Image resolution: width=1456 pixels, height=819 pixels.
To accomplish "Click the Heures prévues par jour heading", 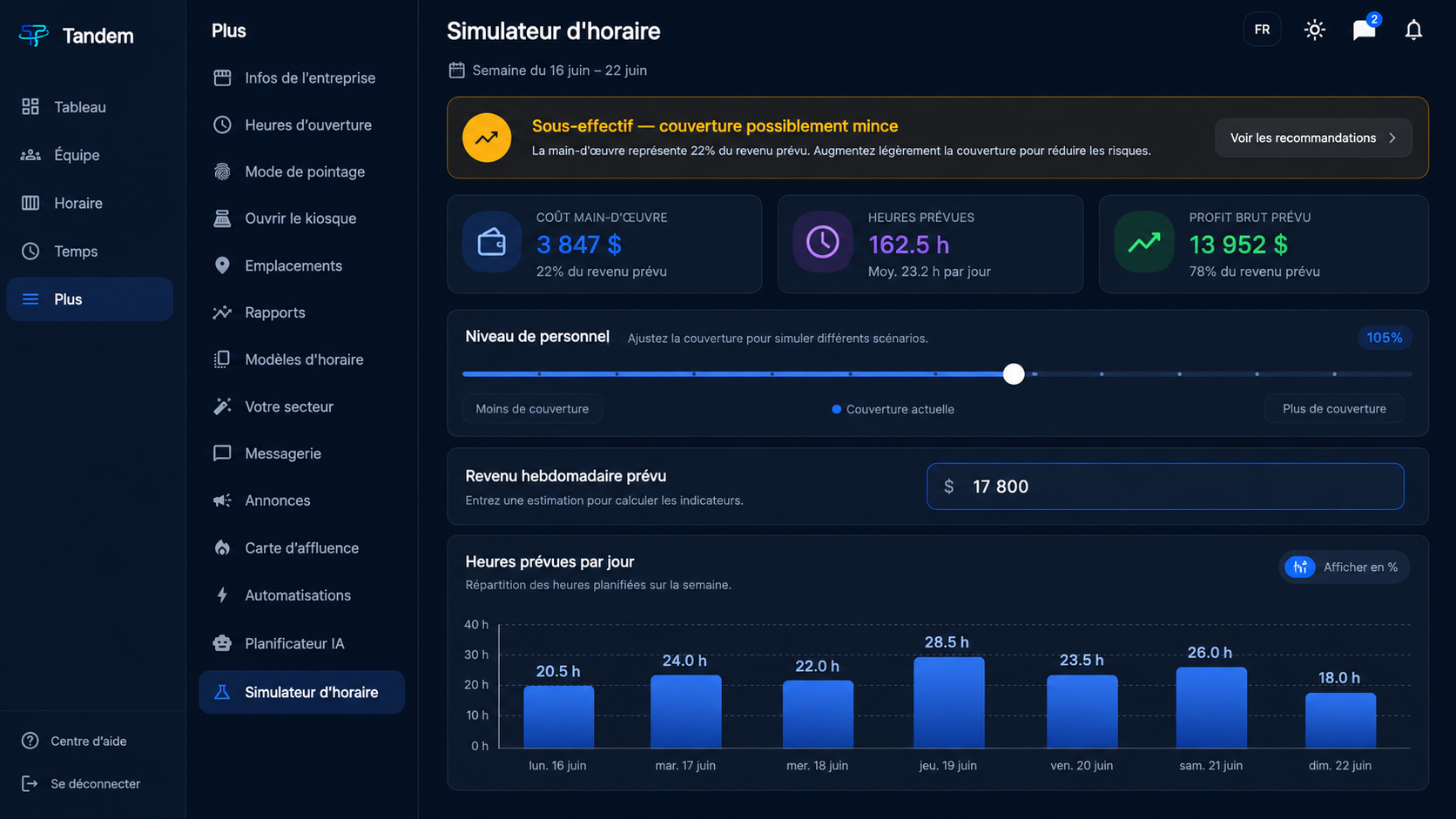I will [x=549, y=561].
